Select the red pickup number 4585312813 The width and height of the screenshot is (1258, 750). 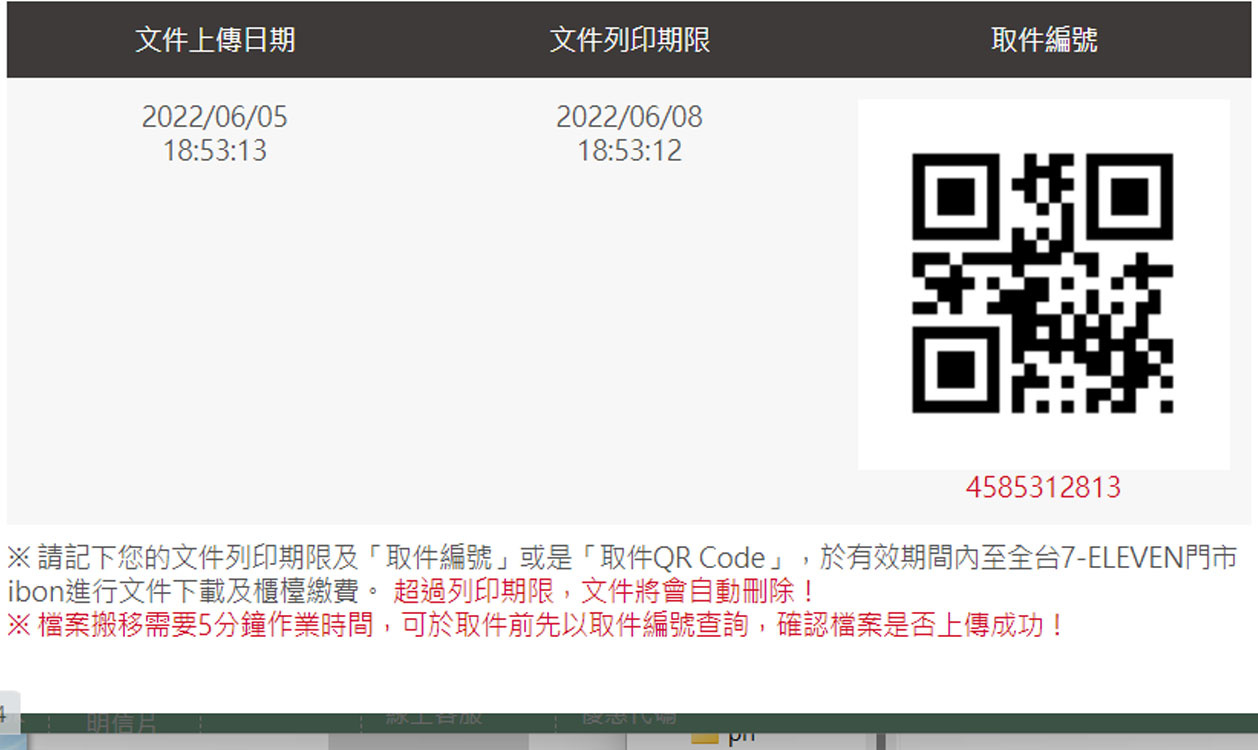tap(1043, 488)
